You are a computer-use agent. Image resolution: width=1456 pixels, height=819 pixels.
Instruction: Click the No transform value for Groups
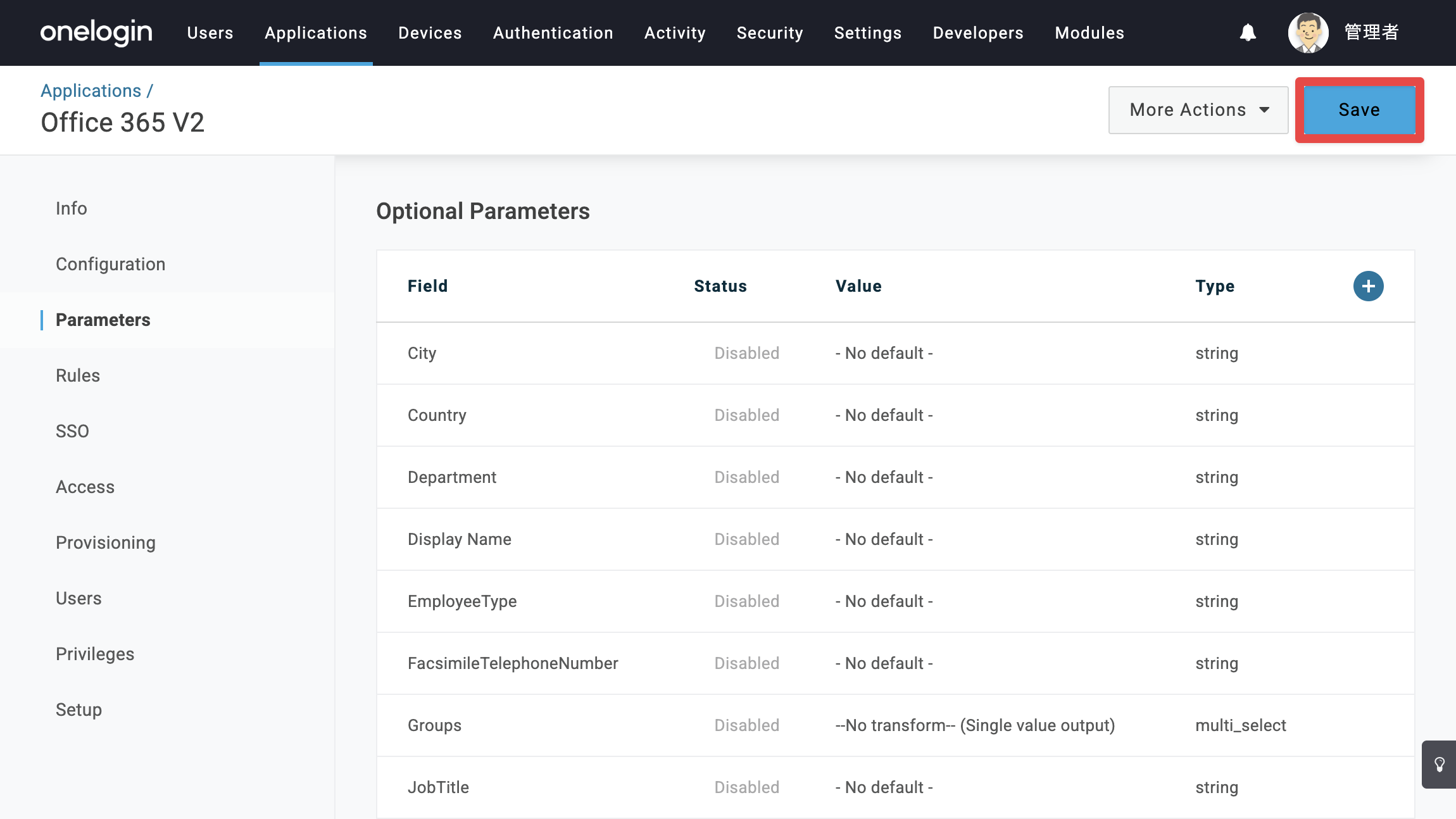click(975, 725)
